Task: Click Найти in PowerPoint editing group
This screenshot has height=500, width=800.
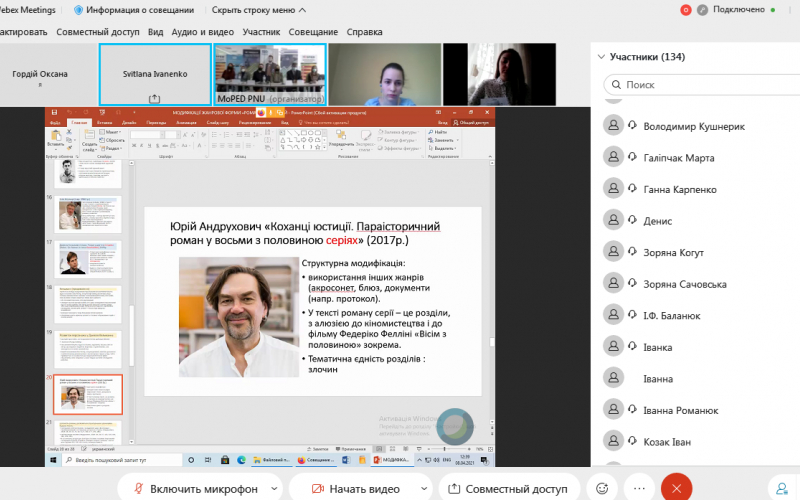Action: tap(438, 132)
